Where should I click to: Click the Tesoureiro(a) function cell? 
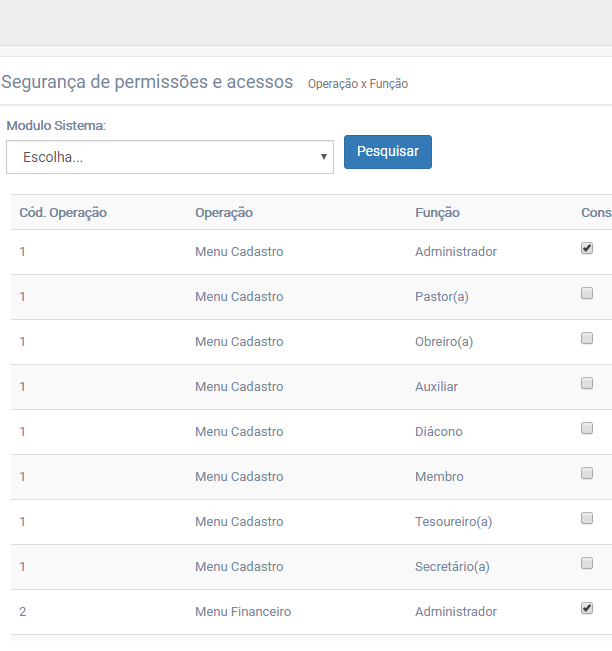click(x=453, y=522)
